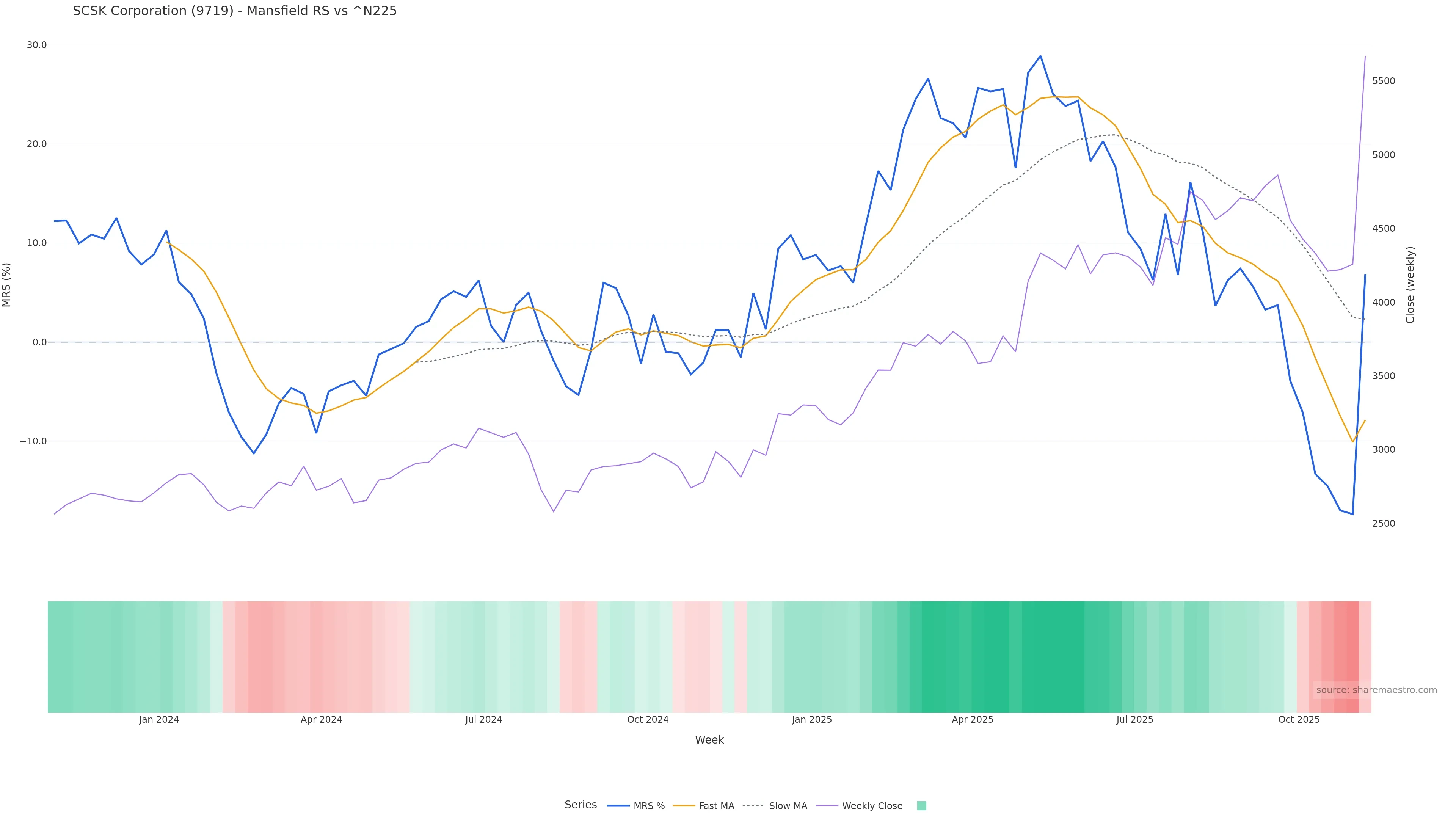Select the Apr 2024 x-axis label
The height and width of the screenshot is (819, 1456).
(321, 720)
